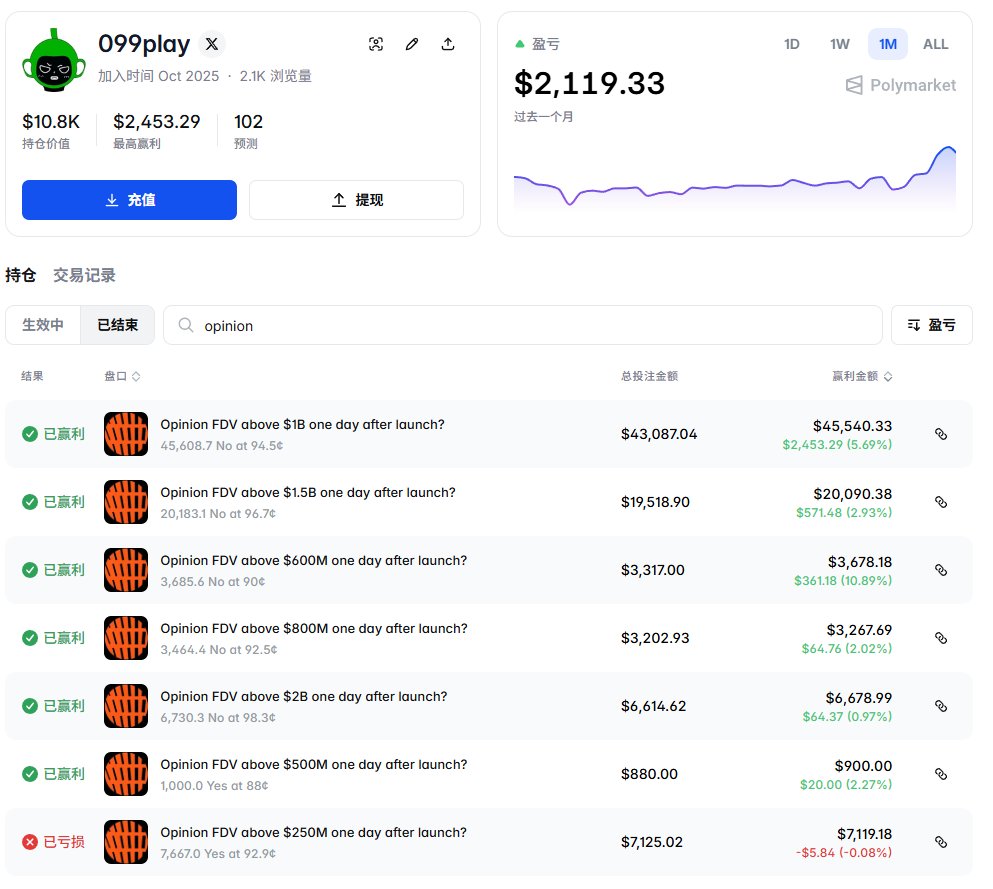Select the 1D chart time range
993x889 pixels.
791,44
